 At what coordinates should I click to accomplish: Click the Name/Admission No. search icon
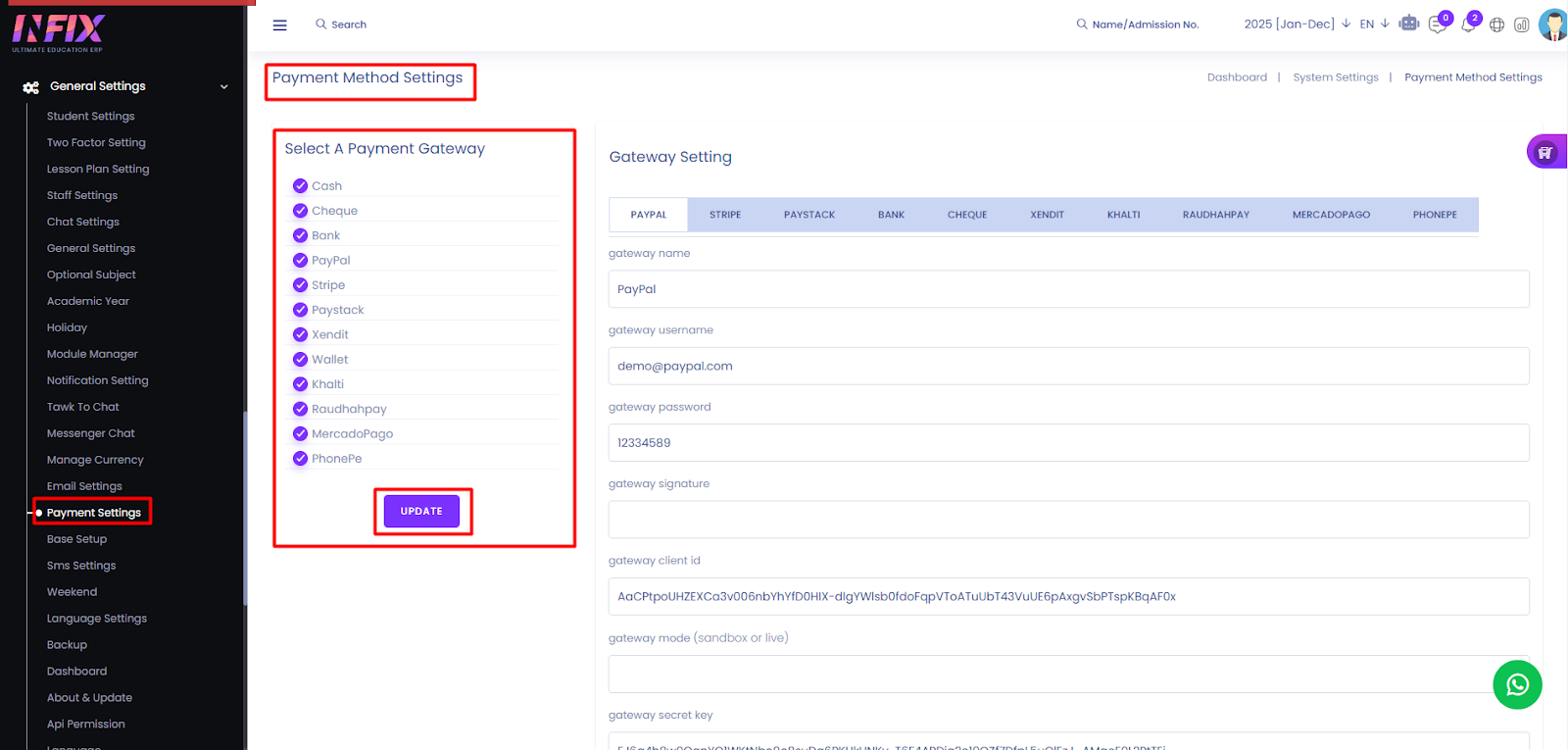(1082, 24)
